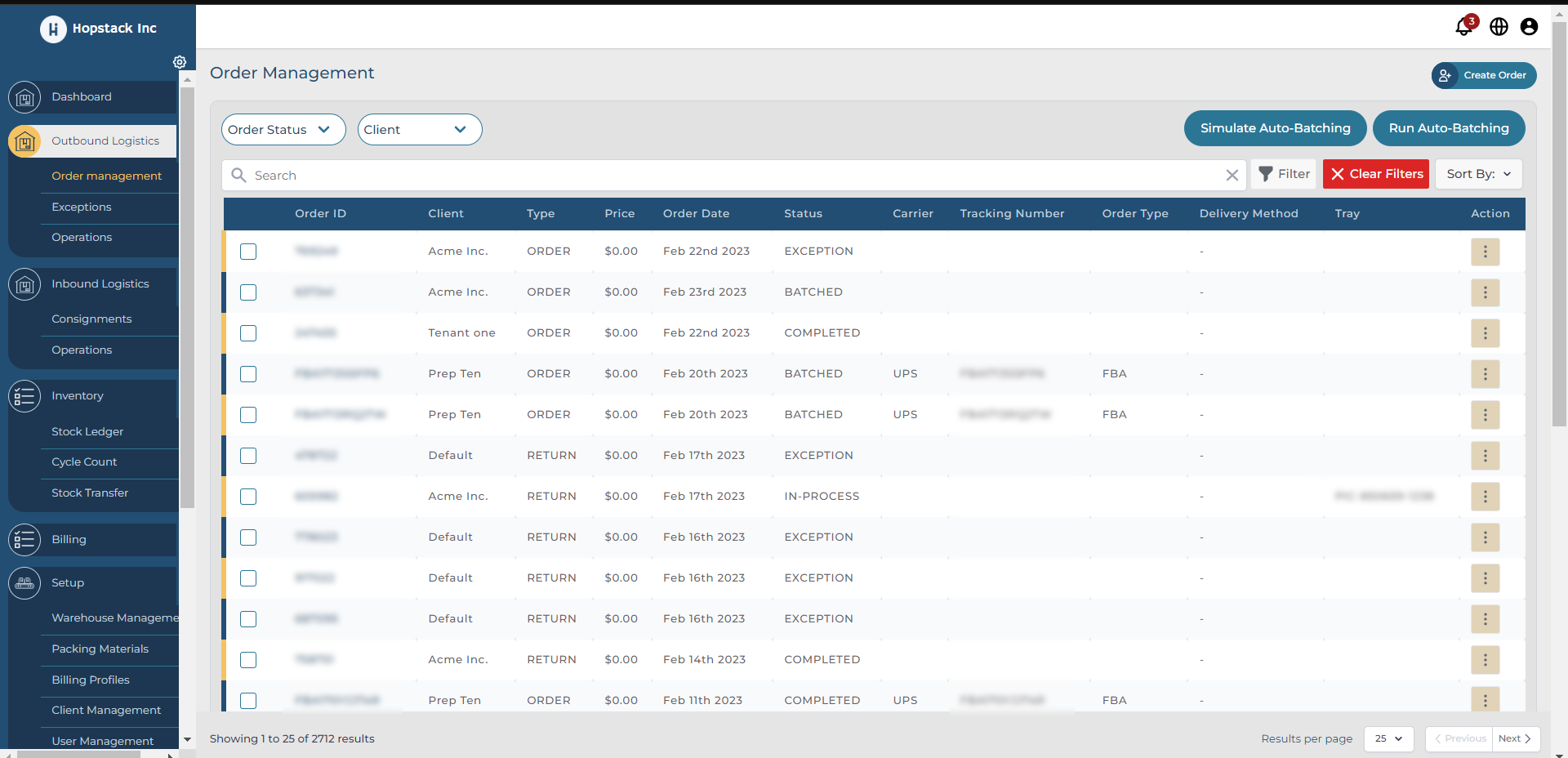Screen dimensions: 1568x758
Task: Open the Billing sidebar icon
Action: point(24,540)
